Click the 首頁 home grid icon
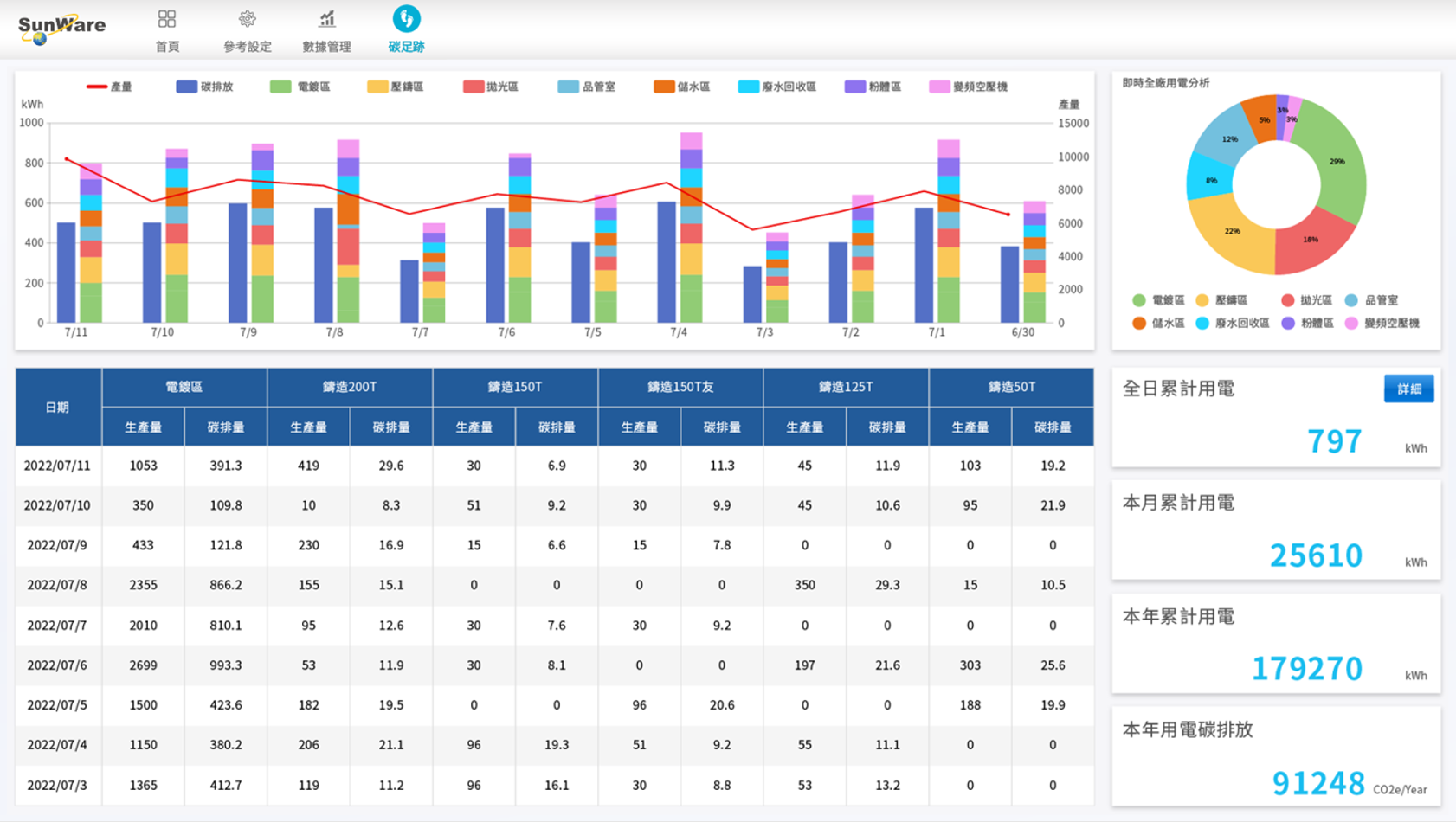 pos(167,19)
